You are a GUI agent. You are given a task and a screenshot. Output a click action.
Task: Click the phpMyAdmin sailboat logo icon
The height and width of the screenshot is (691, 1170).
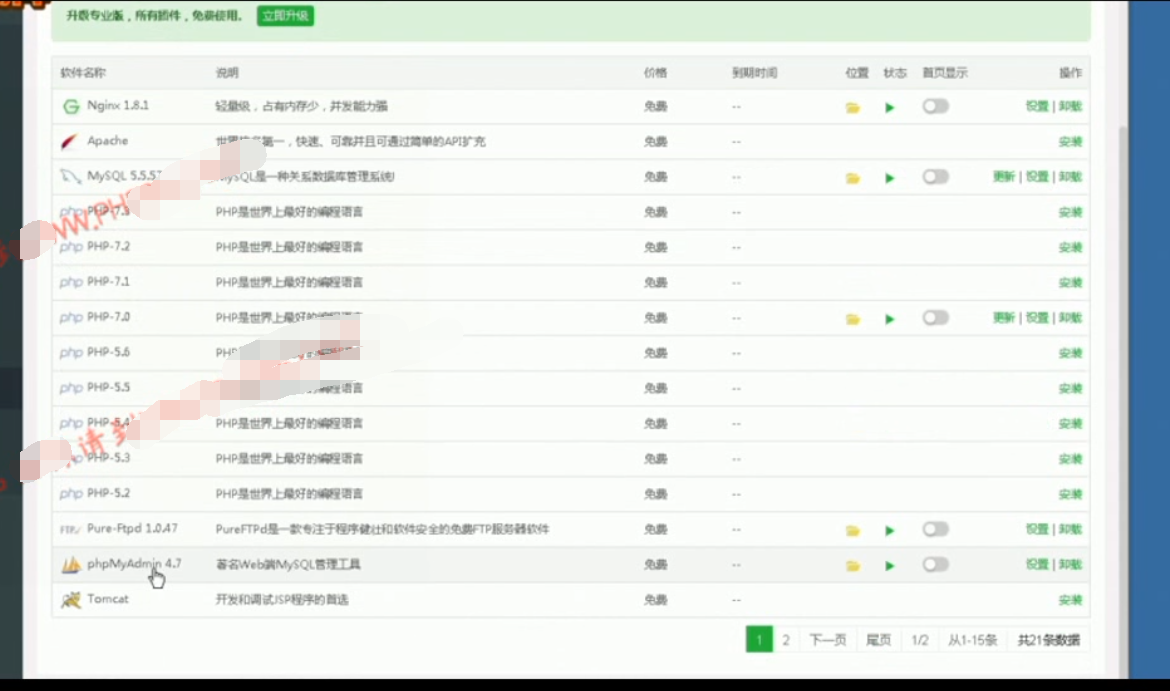[71, 565]
